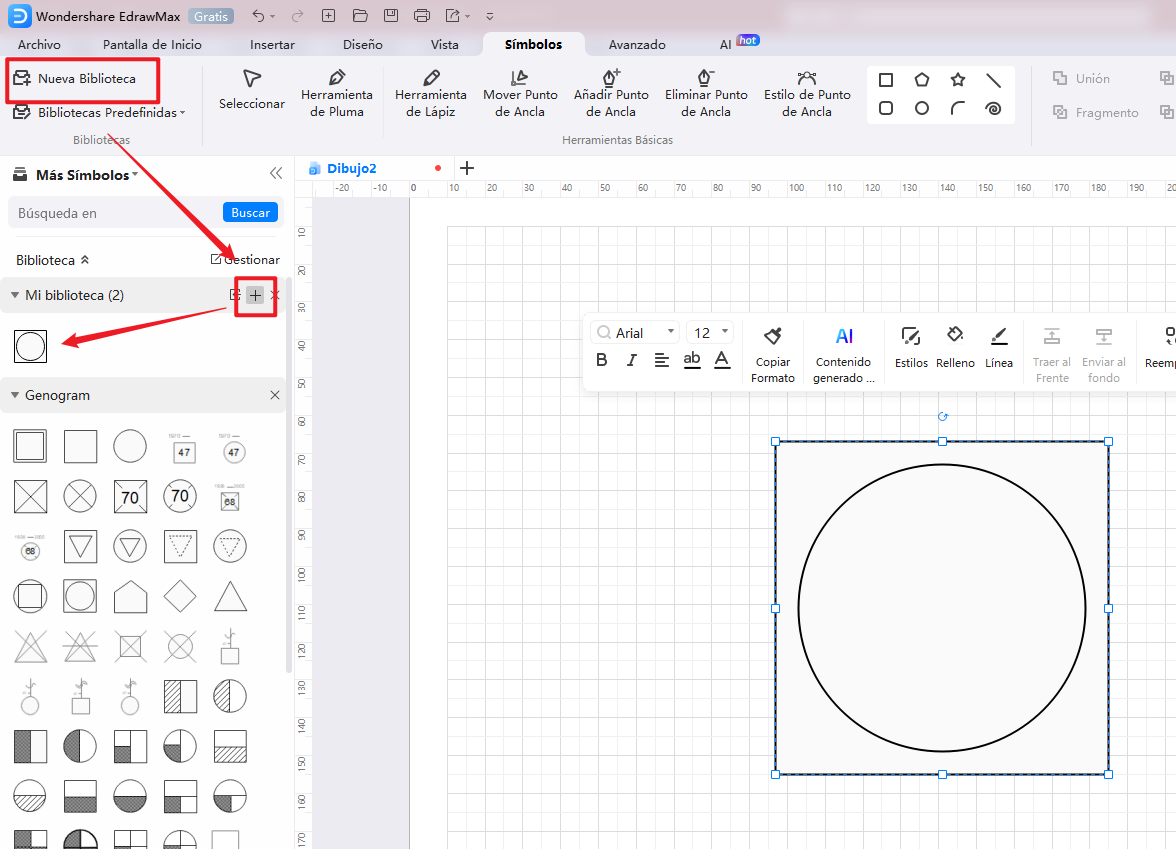
Task: Collapse the Genogram library section
Action: (x=15, y=396)
